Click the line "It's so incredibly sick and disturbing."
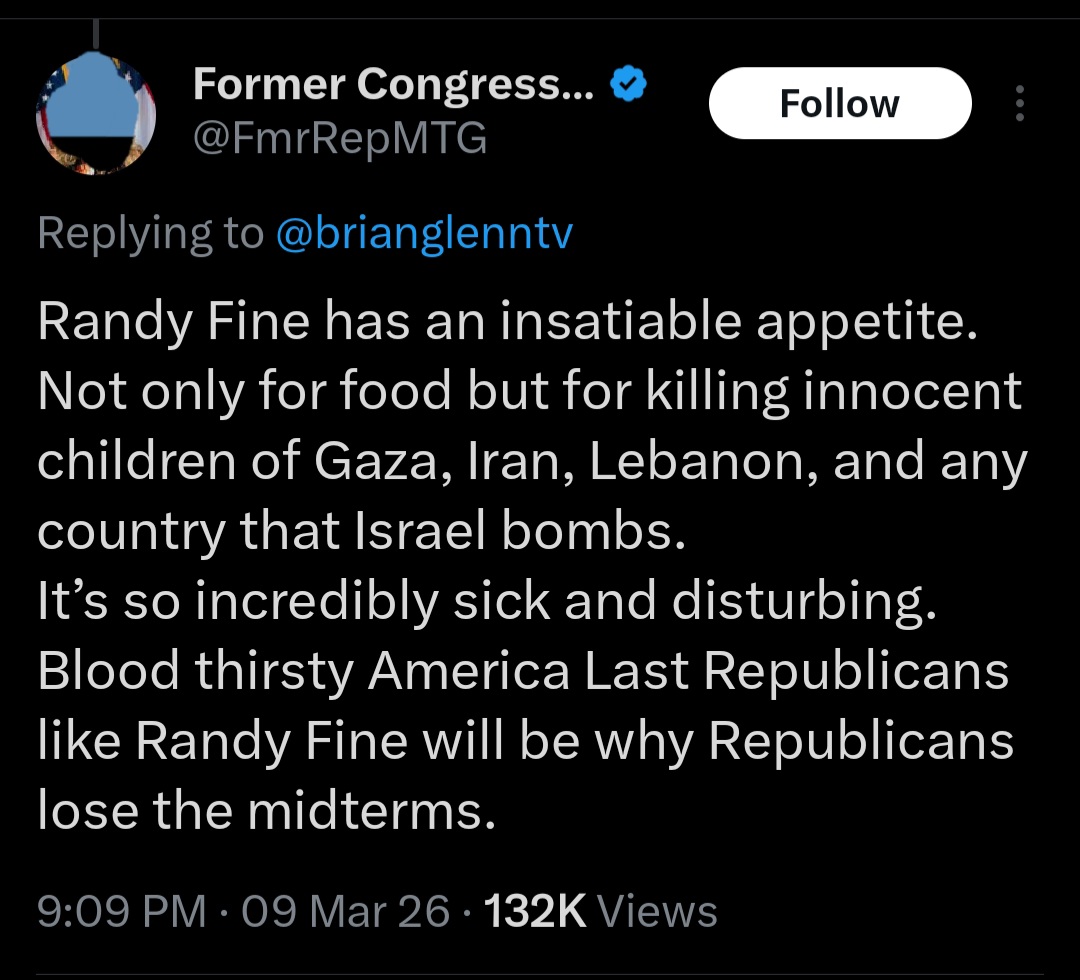This screenshot has width=1080, height=980. 488,601
